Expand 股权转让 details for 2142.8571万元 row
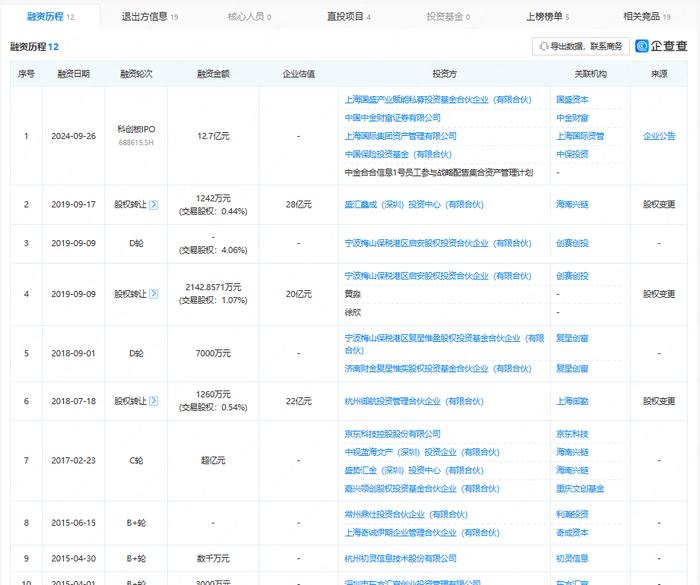 point(154,294)
